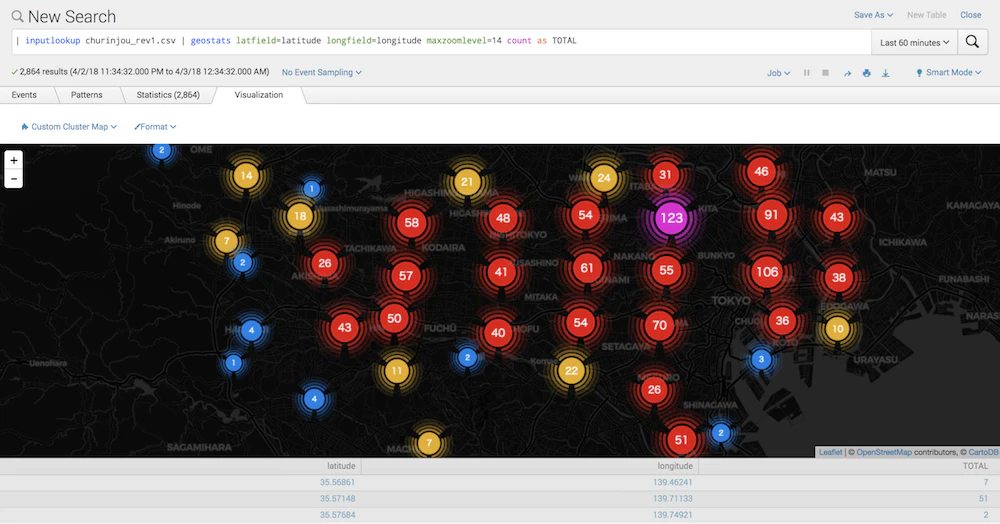Open the Job dropdown menu
This screenshot has width=1000, height=524.
click(x=778, y=73)
